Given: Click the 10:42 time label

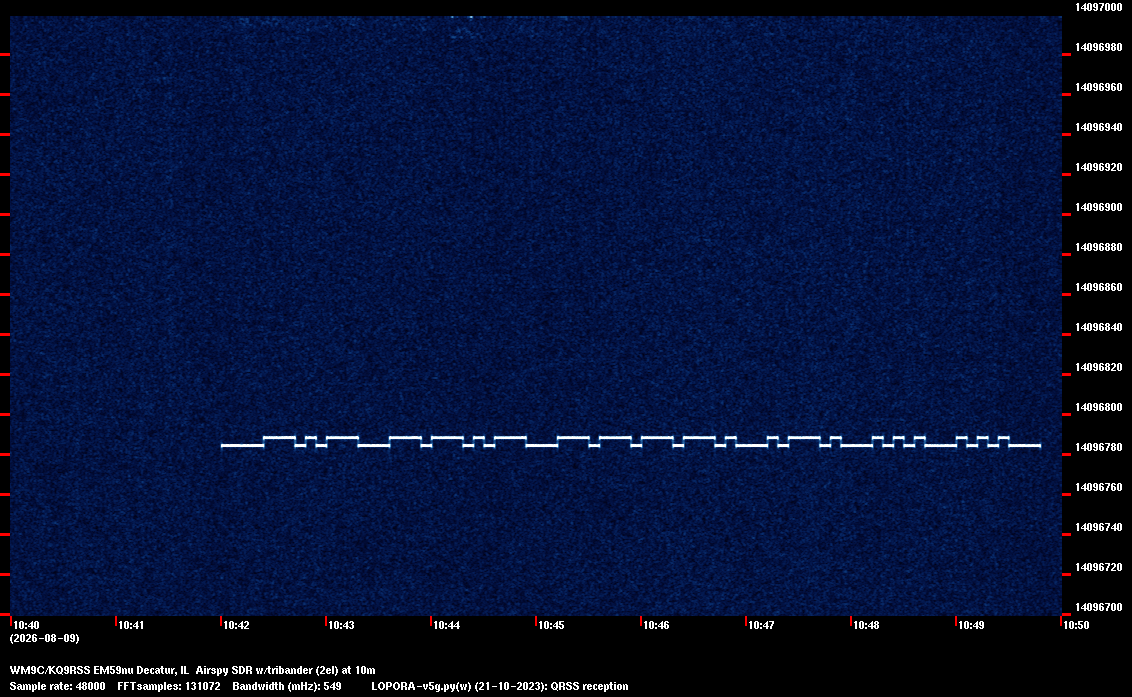Looking at the screenshot, I should tap(236, 625).
